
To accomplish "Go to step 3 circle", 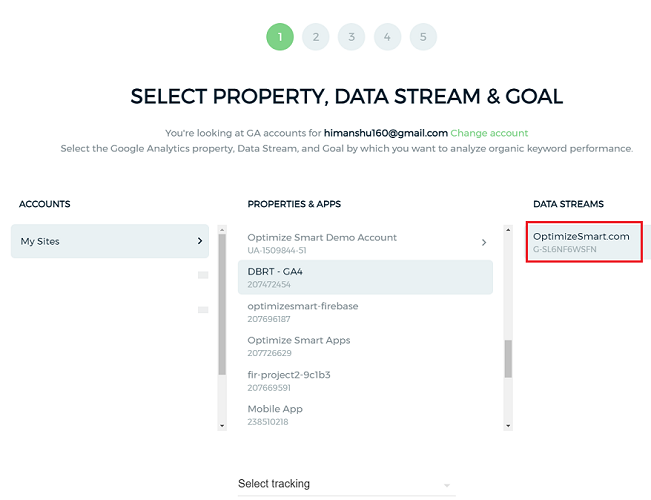I will tap(351, 37).
